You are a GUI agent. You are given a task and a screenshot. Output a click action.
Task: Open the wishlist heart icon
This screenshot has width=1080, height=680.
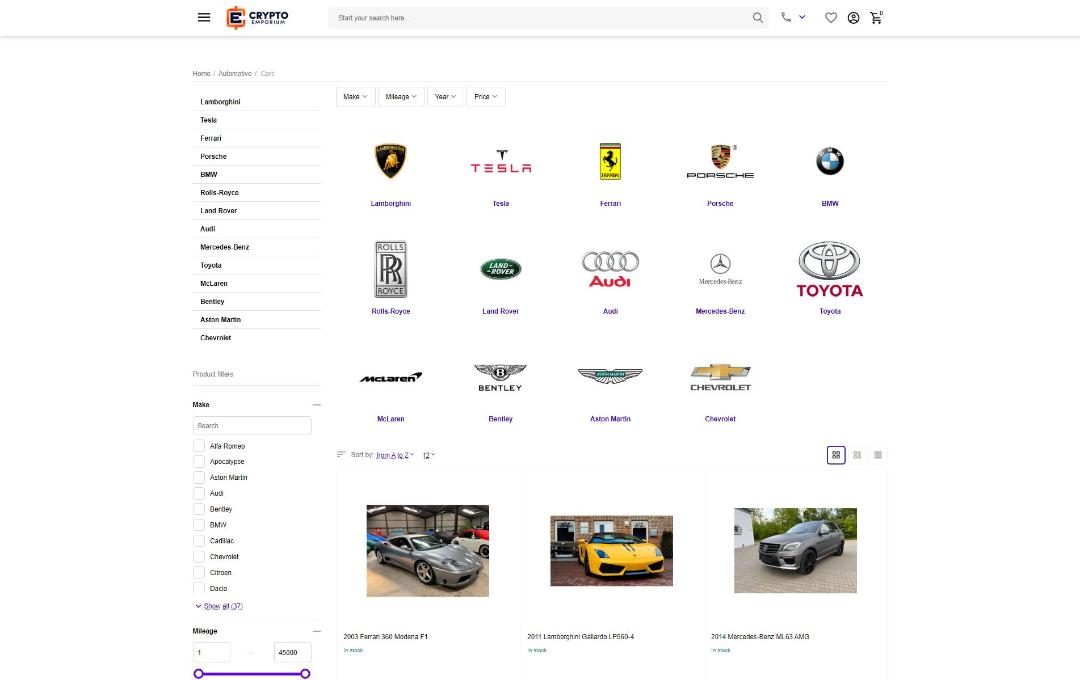831,18
